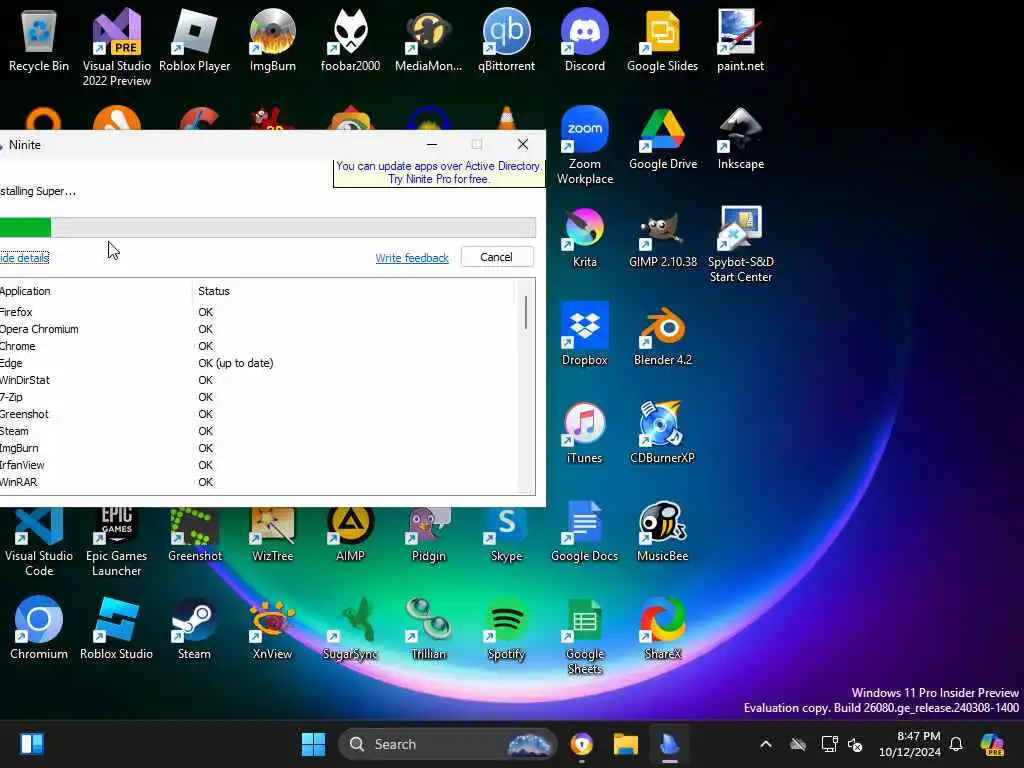Open Dropbox desktop shortcut
The height and width of the screenshot is (768, 1024).
tap(584, 334)
